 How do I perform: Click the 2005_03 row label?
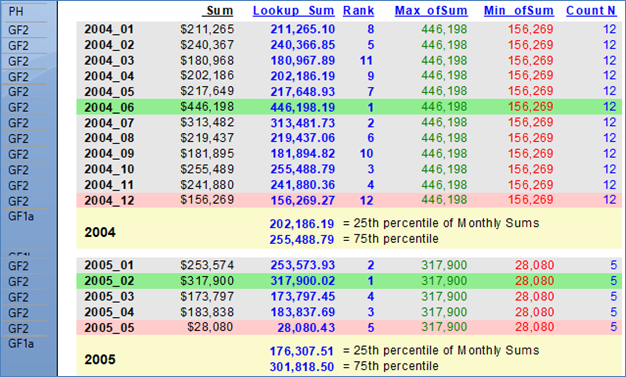pyautogui.click(x=109, y=297)
